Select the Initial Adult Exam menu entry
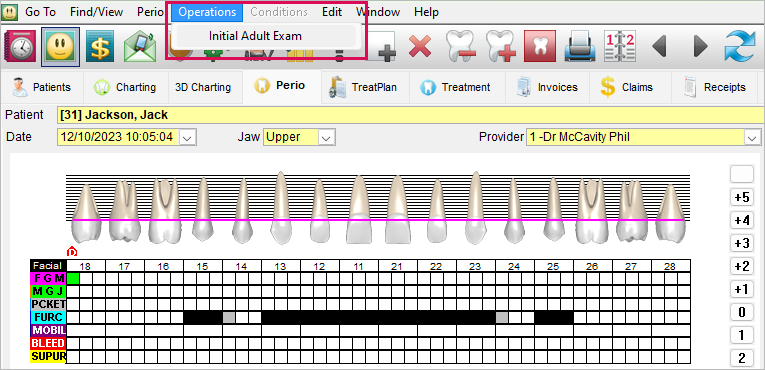Image resolution: width=765 pixels, height=370 pixels. (255, 36)
